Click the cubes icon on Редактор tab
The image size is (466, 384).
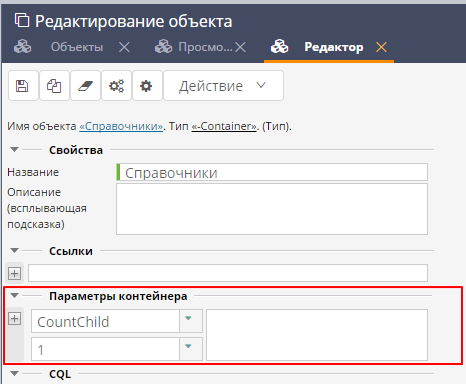pyautogui.click(x=279, y=46)
